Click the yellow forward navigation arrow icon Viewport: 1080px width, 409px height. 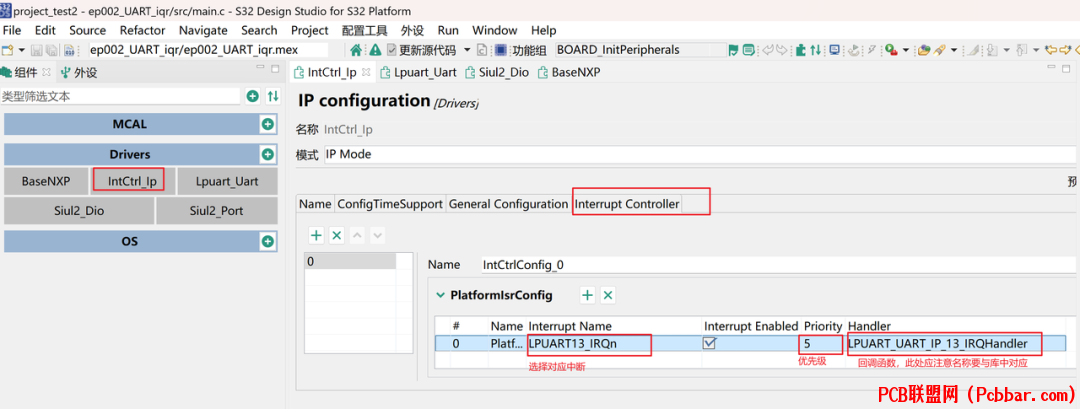pos(1066,50)
